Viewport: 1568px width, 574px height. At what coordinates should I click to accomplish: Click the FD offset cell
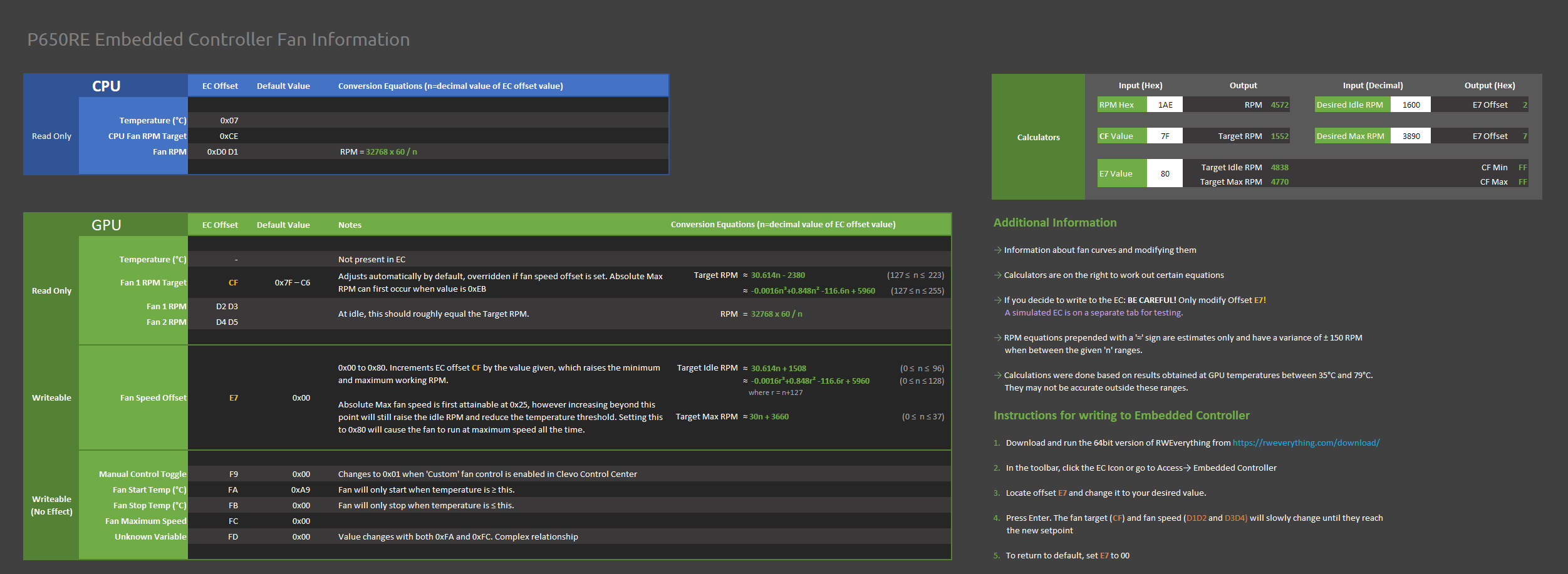coord(233,536)
